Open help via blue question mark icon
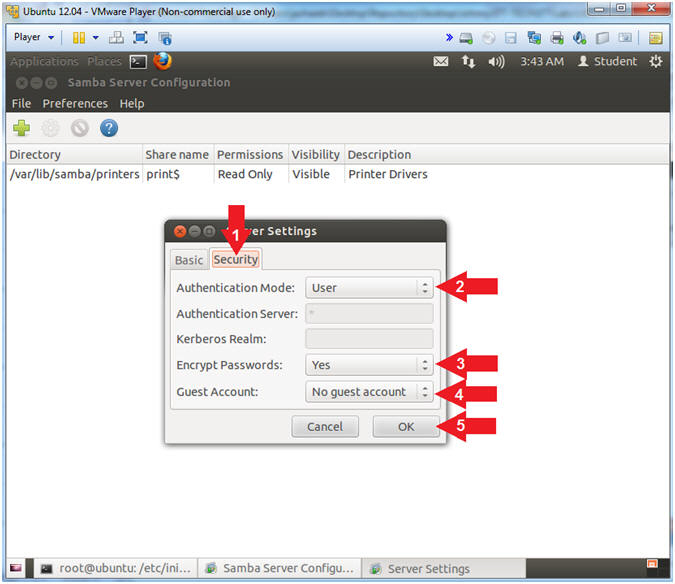675x584 pixels. coord(109,128)
